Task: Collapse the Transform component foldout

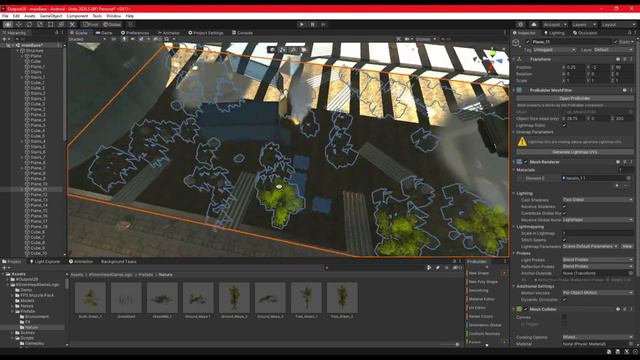Action: click(514, 59)
